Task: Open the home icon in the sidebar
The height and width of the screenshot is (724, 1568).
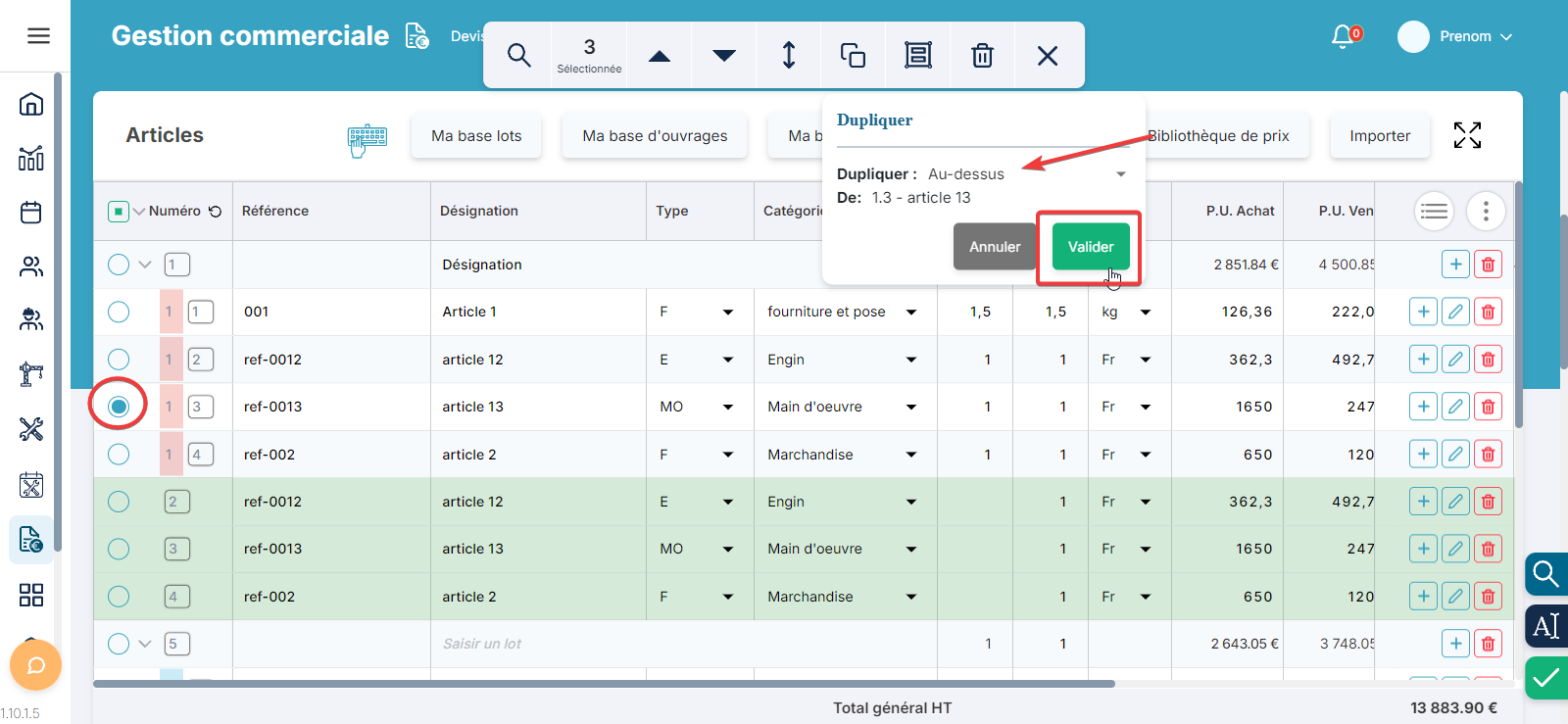Action: pyautogui.click(x=31, y=104)
